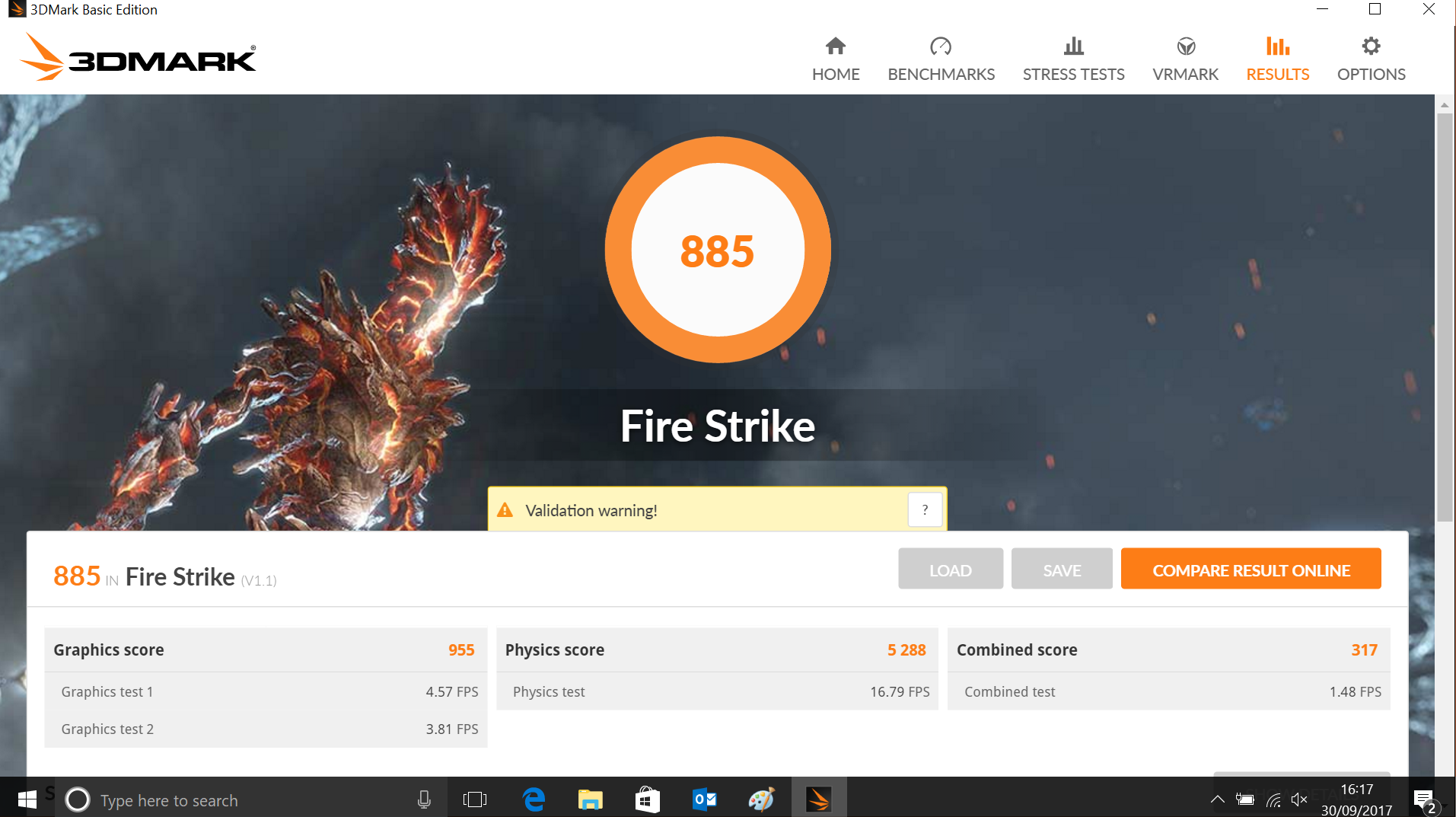Open the clock showing 16:17
Image resolution: width=1456 pixels, height=817 pixels.
point(1356,799)
